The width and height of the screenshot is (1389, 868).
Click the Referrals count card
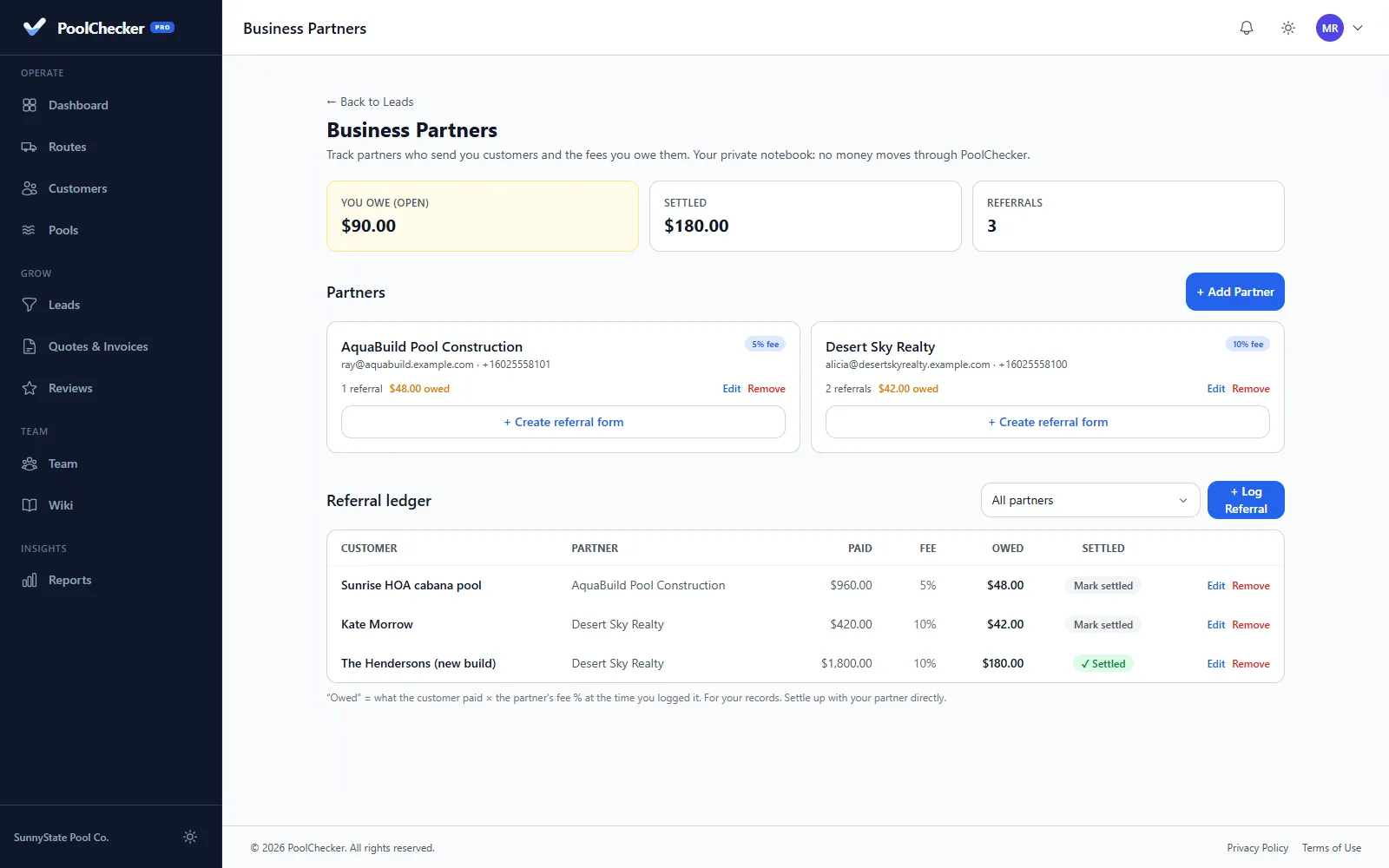tap(1129, 216)
